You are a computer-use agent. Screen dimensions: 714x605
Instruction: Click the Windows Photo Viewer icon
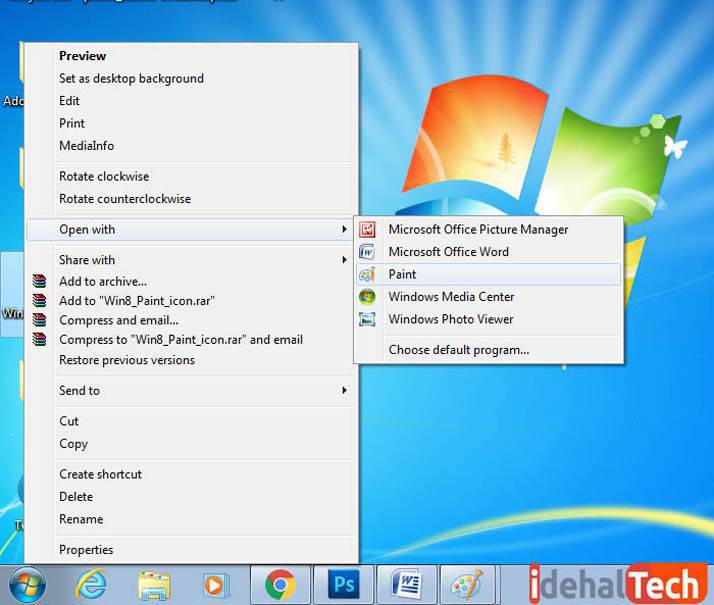tap(367, 319)
